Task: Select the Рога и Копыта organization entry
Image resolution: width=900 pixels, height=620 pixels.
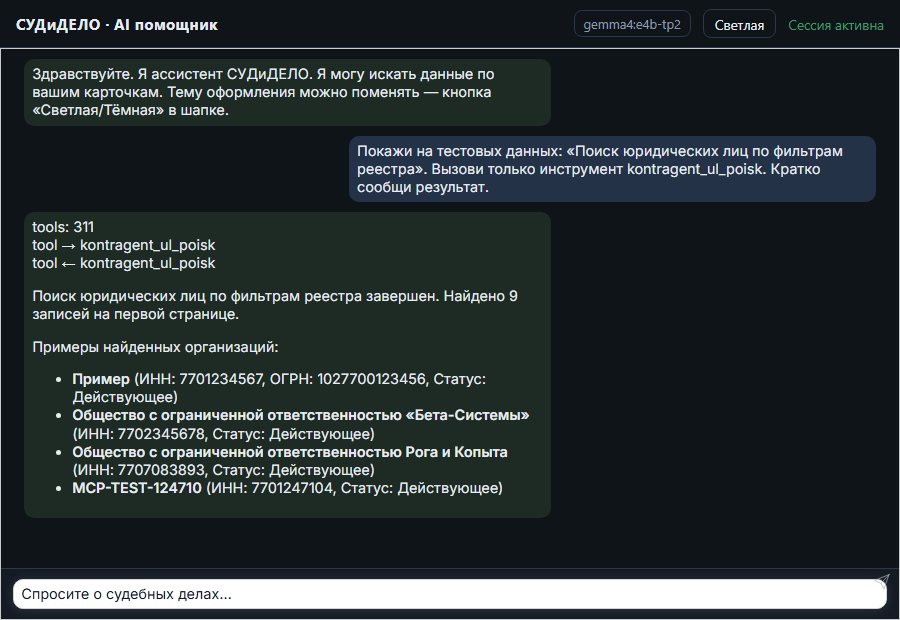Action: (290, 461)
